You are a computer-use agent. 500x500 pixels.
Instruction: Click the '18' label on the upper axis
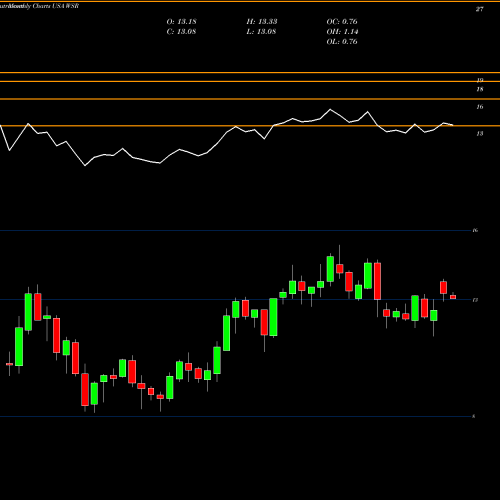pyautogui.click(x=480, y=89)
